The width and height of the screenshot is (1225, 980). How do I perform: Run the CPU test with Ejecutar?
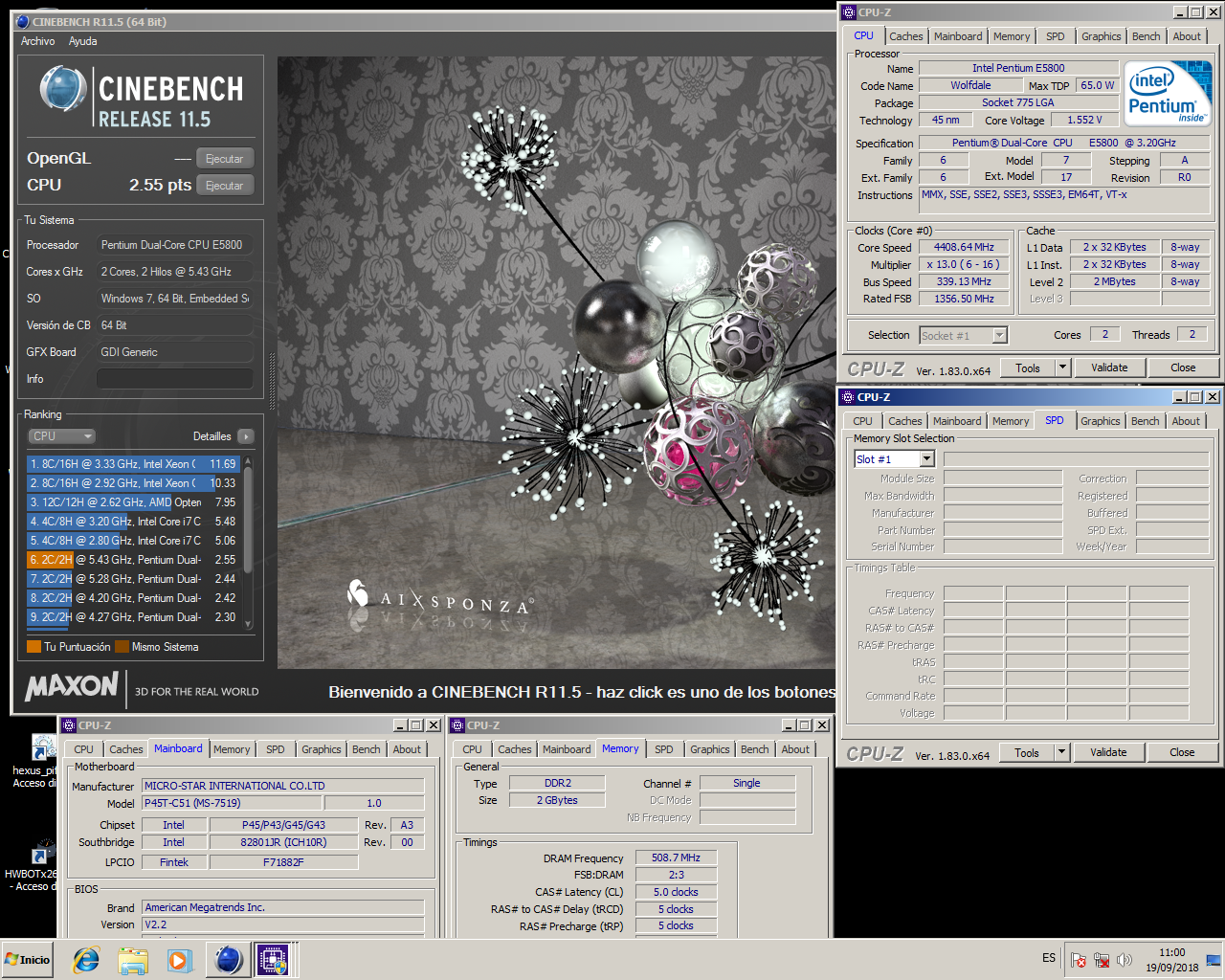pyautogui.click(x=225, y=186)
